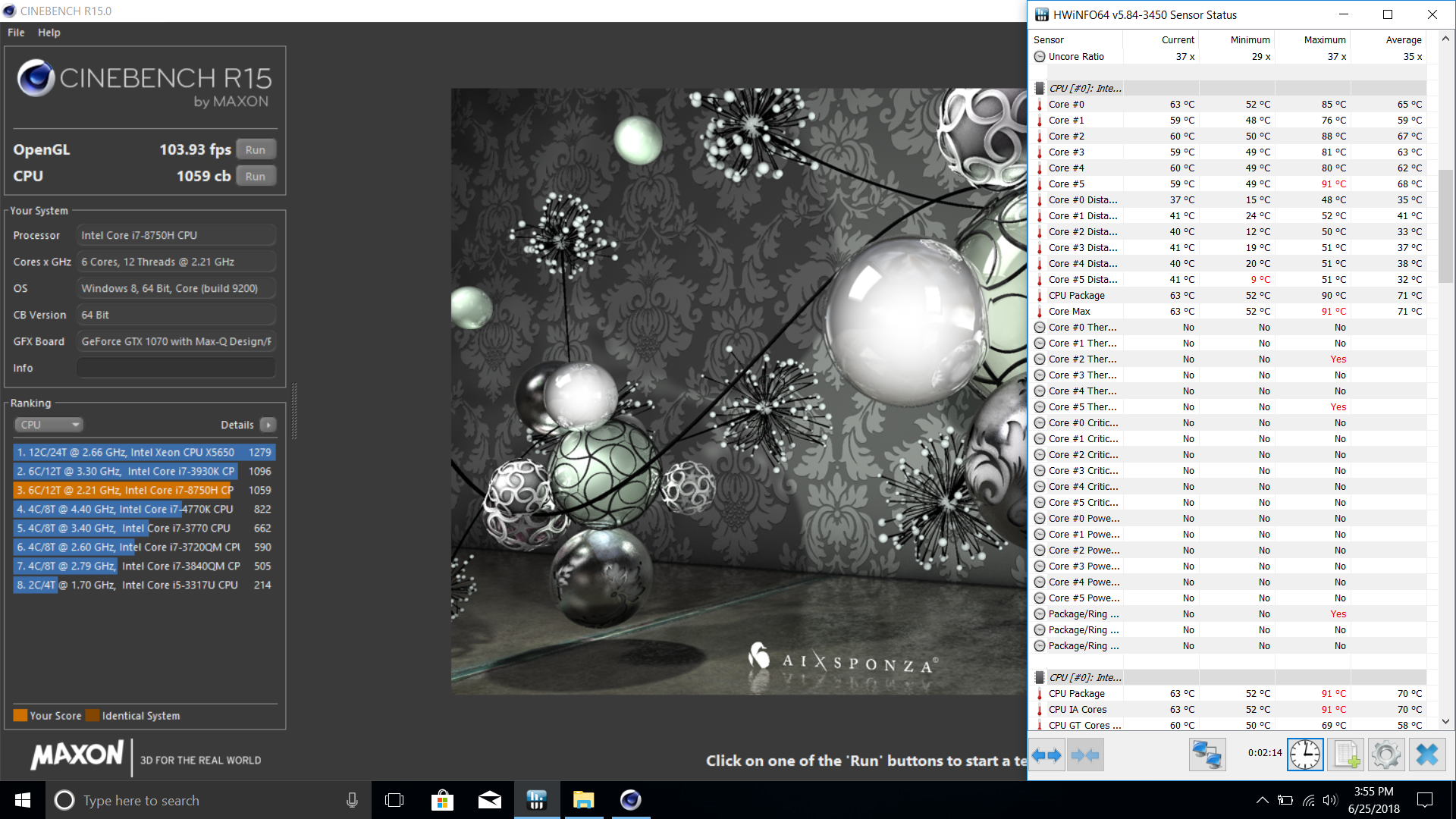Open HWiNFO sensor settings gear icon

point(1386,755)
